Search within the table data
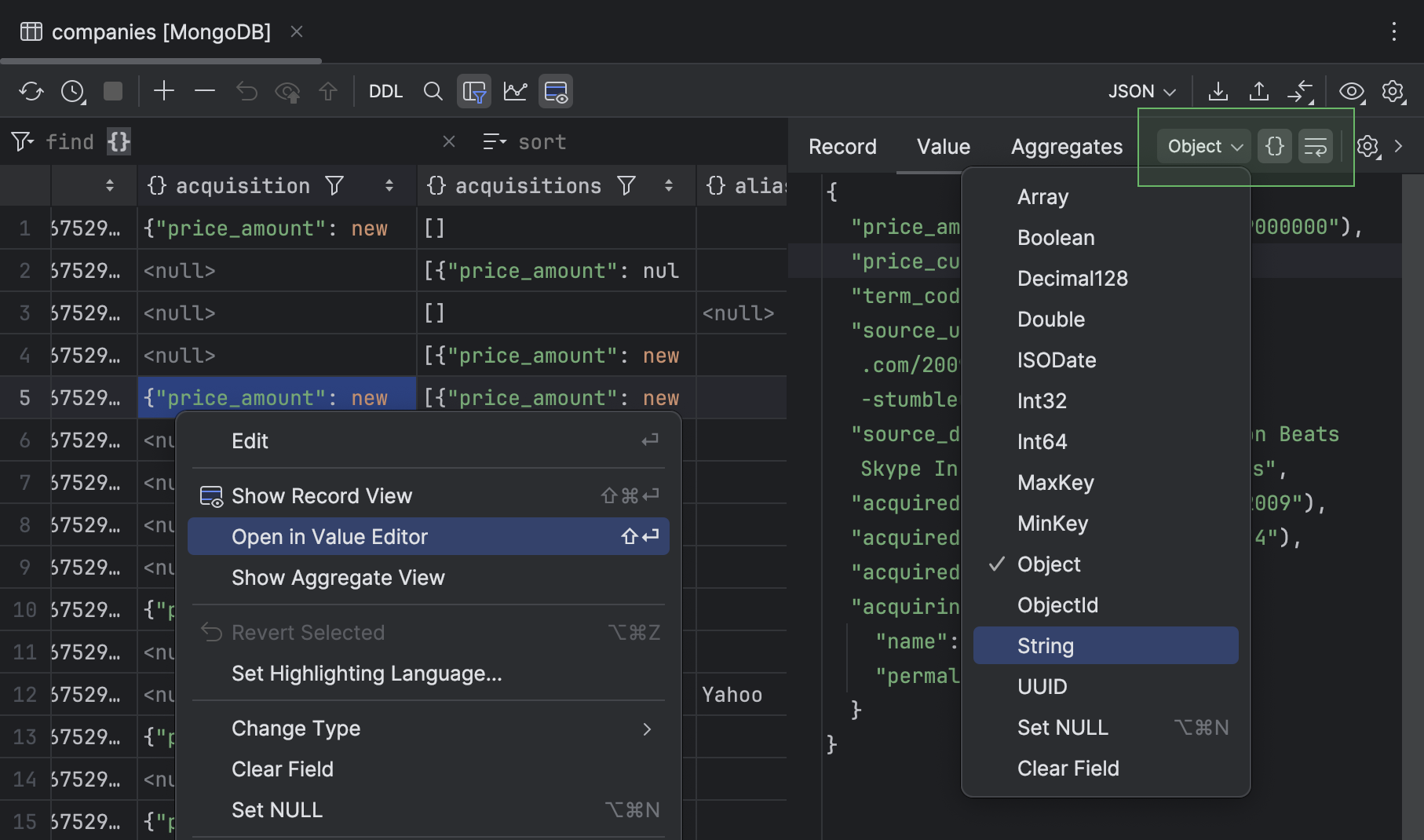1424x840 pixels. [433, 90]
